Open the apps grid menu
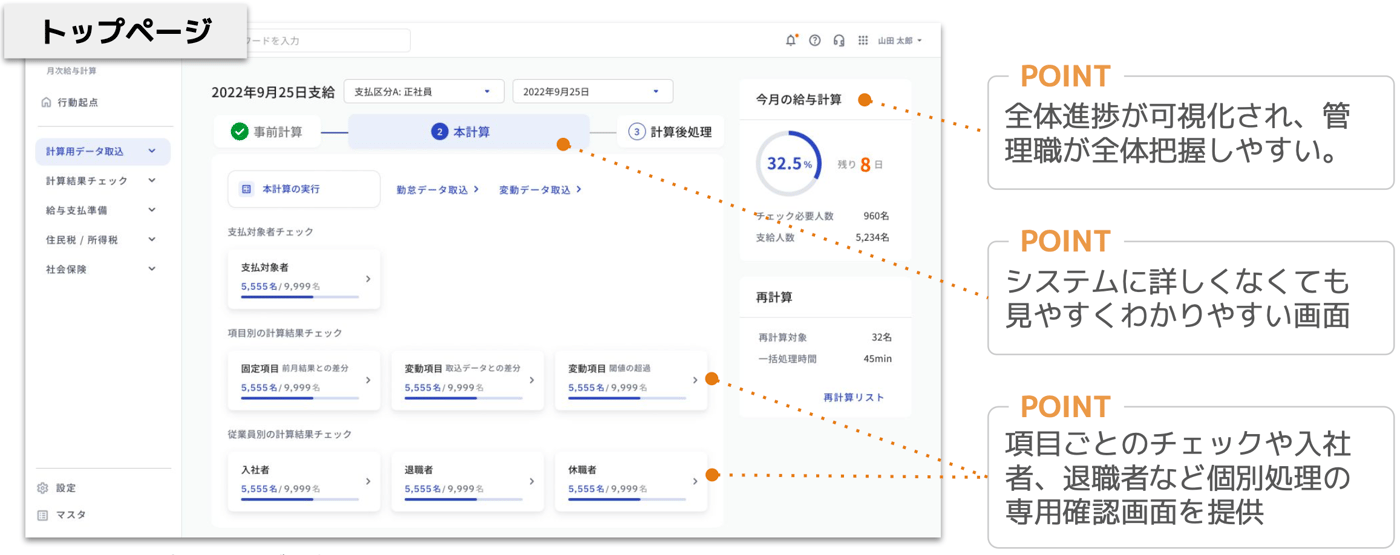The image size is (1400, 555). 863,41
